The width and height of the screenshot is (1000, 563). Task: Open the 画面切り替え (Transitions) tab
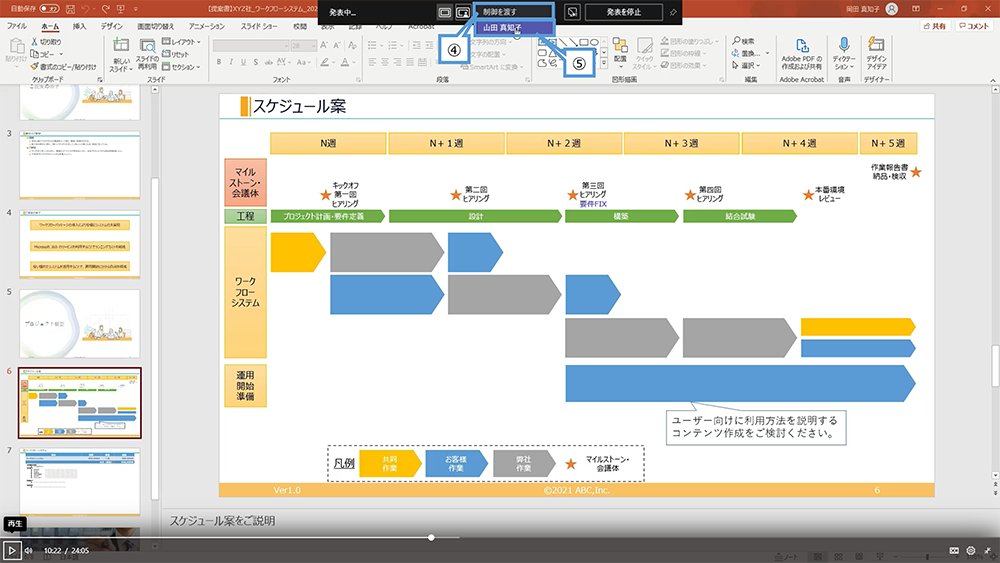click(x=156, y=26)
